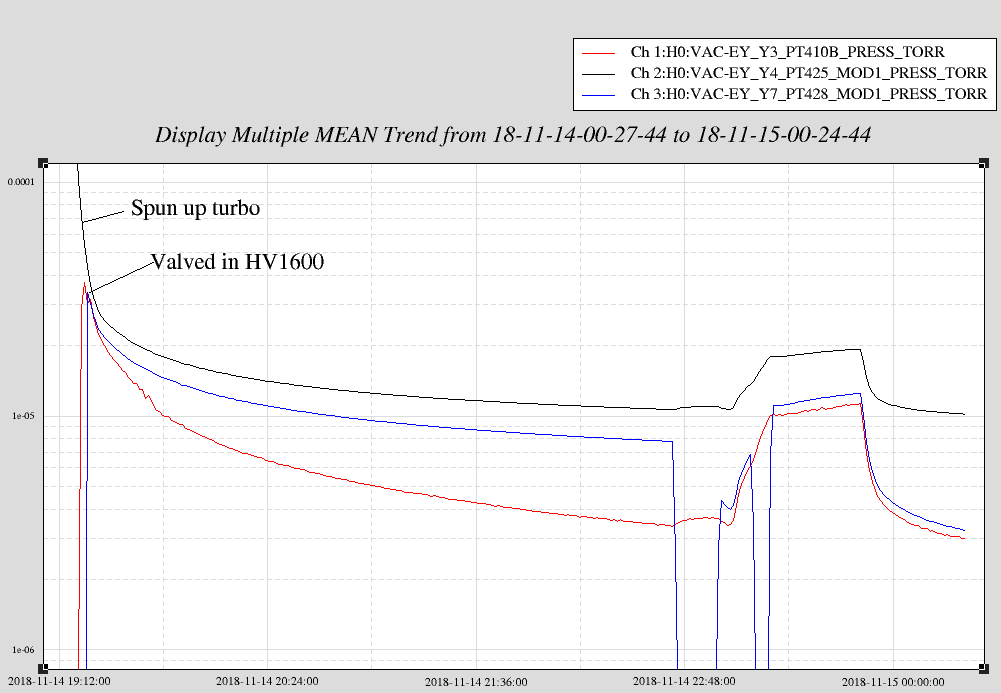Viewport: 1001px width, 693px height.
Task: Click the 0.0001 y-axis label
Action: tap(21, 182)
